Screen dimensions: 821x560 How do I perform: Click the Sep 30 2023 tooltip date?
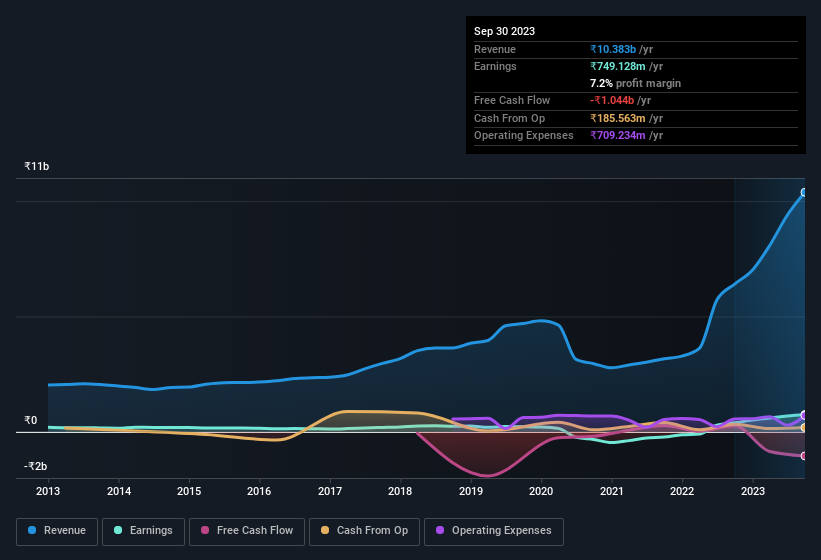click(x=504, y=31)
